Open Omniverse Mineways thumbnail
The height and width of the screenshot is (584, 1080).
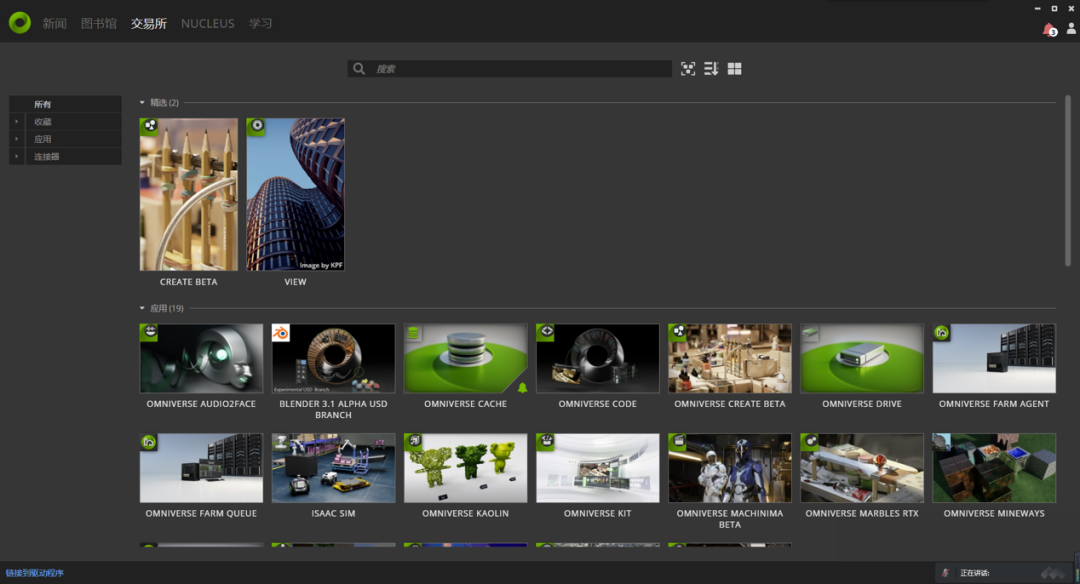(994, 468)
